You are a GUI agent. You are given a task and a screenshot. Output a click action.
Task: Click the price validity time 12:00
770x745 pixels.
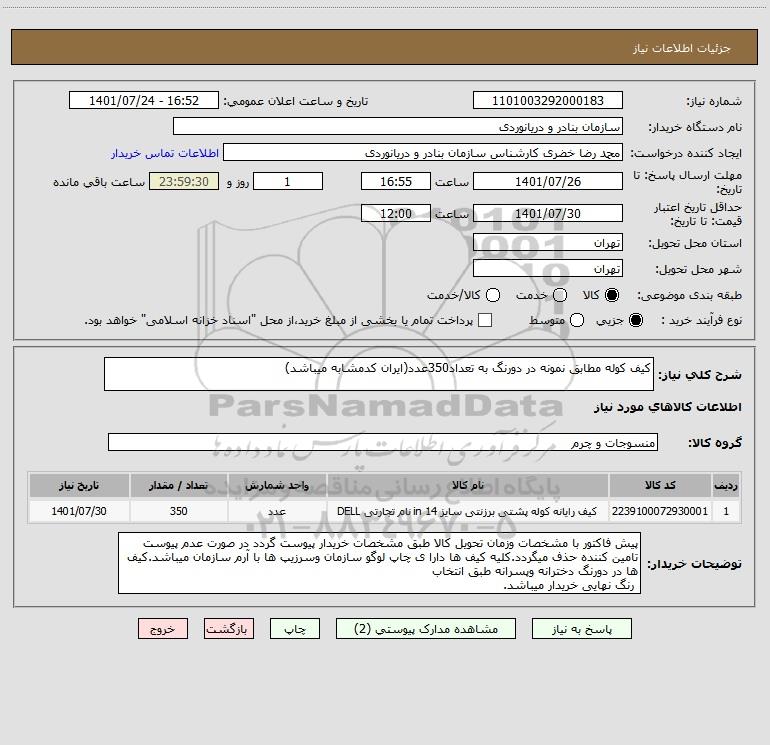pos(396,213)
